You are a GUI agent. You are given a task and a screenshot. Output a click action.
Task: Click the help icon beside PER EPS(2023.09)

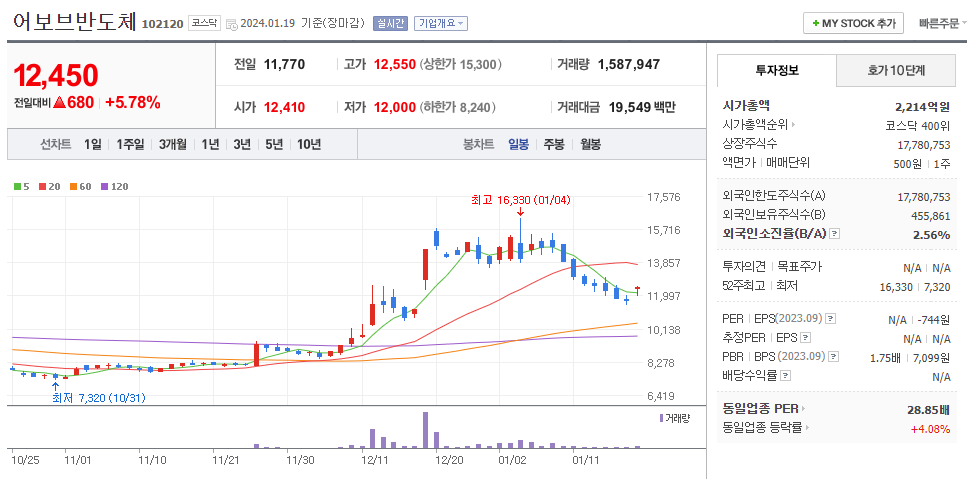click(830, 319)
